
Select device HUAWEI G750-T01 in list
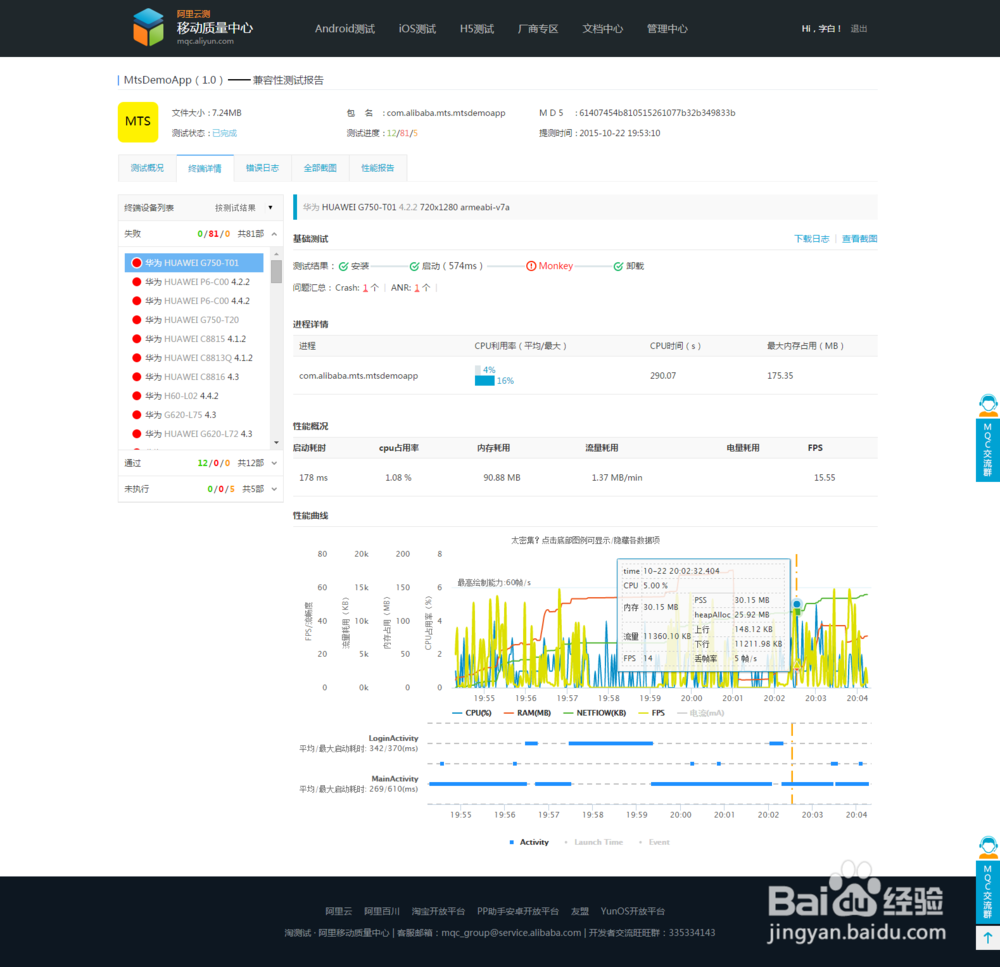[194, 263]
